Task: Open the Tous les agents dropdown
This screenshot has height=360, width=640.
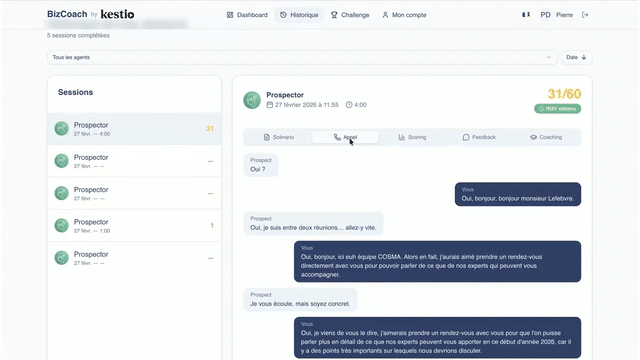Action: pos(302,58)
